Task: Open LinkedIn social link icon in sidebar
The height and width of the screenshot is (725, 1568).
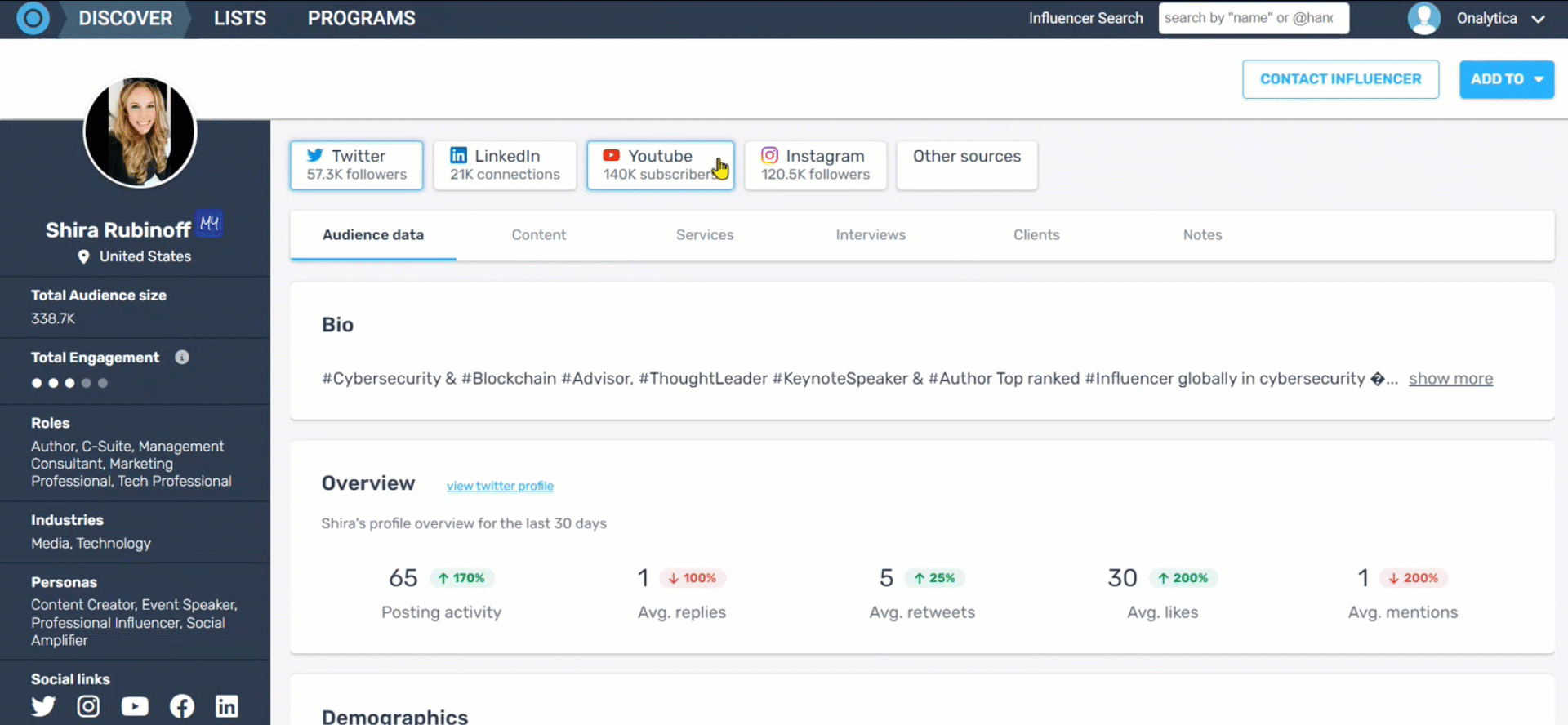Action: click(227, 706)
